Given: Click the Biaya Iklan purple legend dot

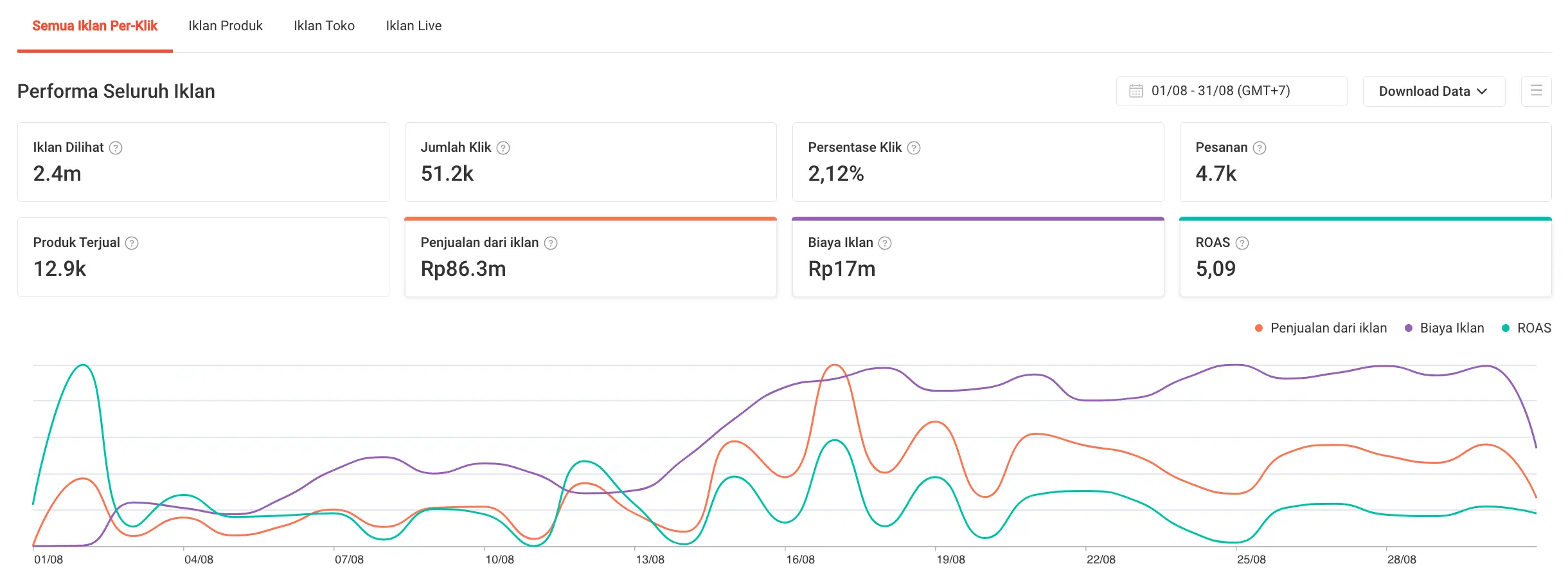Looking at the screenshot, I should (1409, 328).
